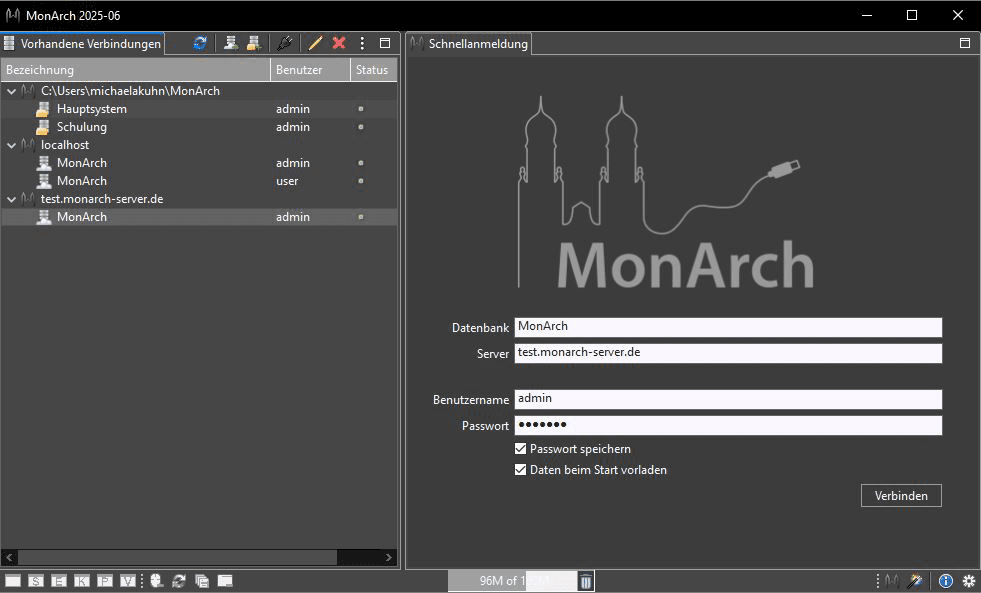Uncheck the Daten beim Start vorladen checkbox
The width and height of the screenshot is (981, 593).
click(x=521, y=470)
